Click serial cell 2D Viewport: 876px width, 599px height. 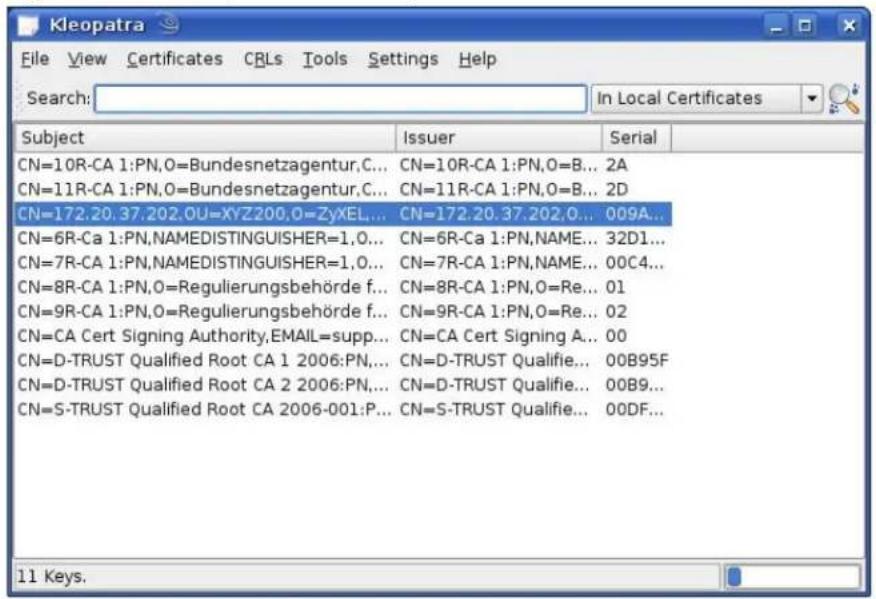click(617, 189)
